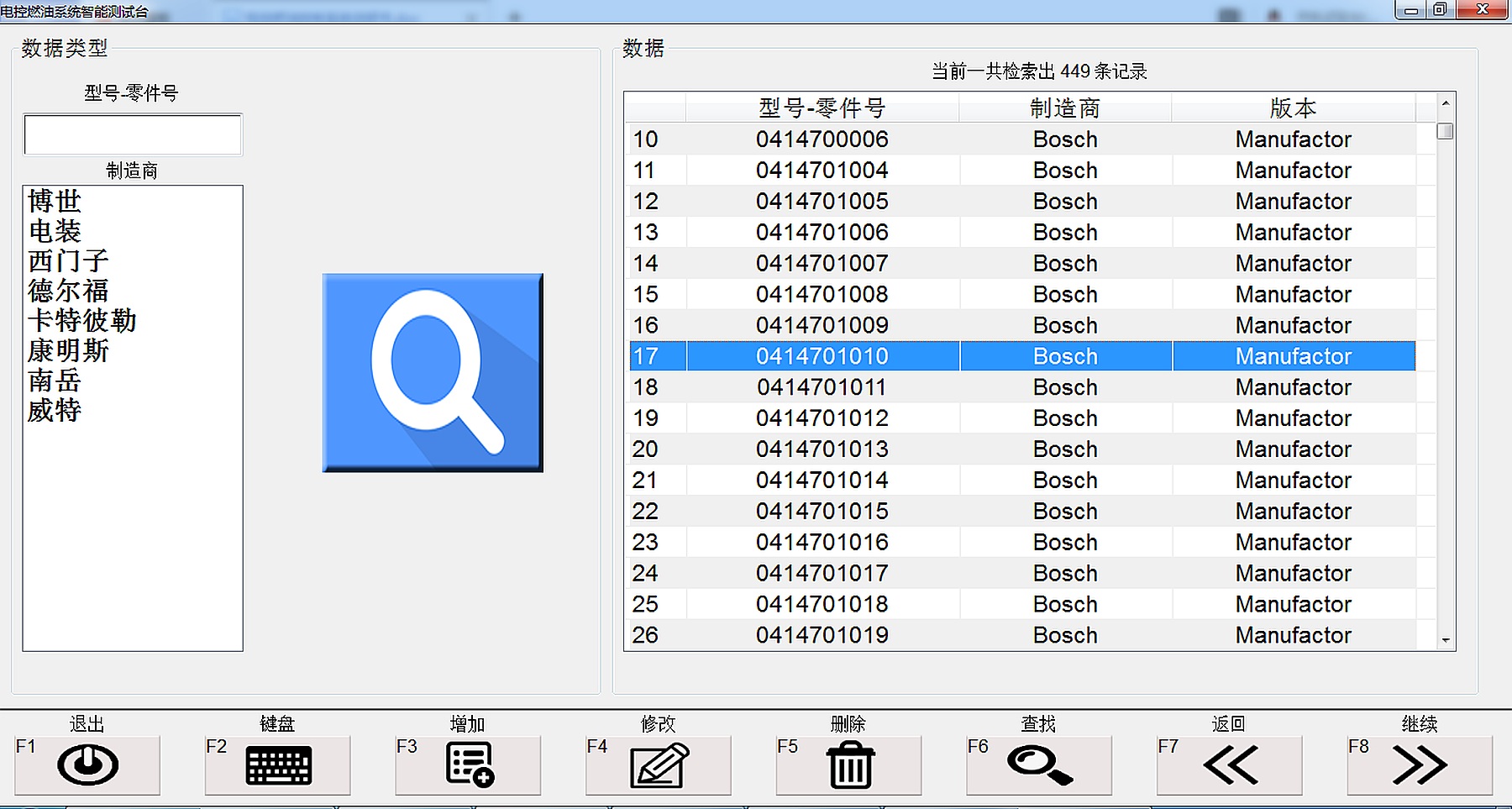Screen dimensions: 1512x809
Task: Click the table scrollbar down arrow
Action: pos(1446,640)
